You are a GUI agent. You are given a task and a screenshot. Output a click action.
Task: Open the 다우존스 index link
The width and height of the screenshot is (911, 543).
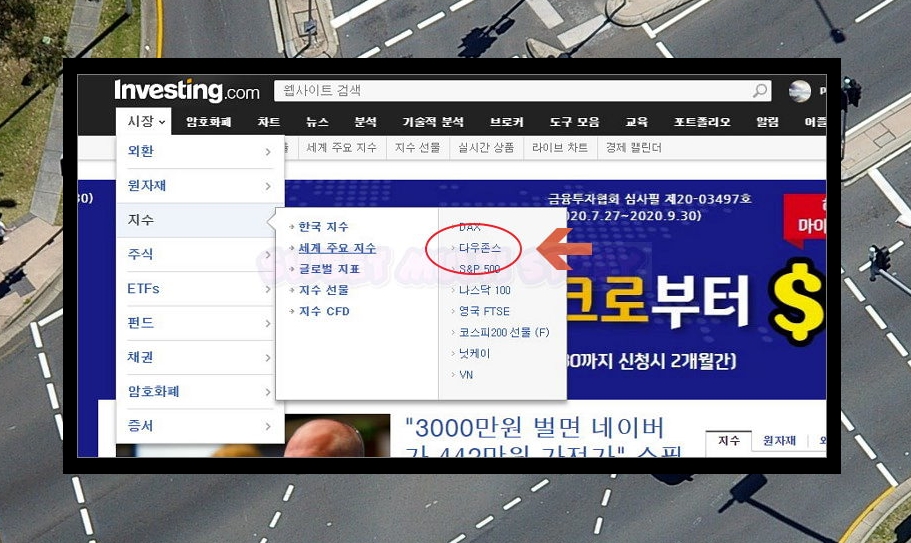click(480, 248)
